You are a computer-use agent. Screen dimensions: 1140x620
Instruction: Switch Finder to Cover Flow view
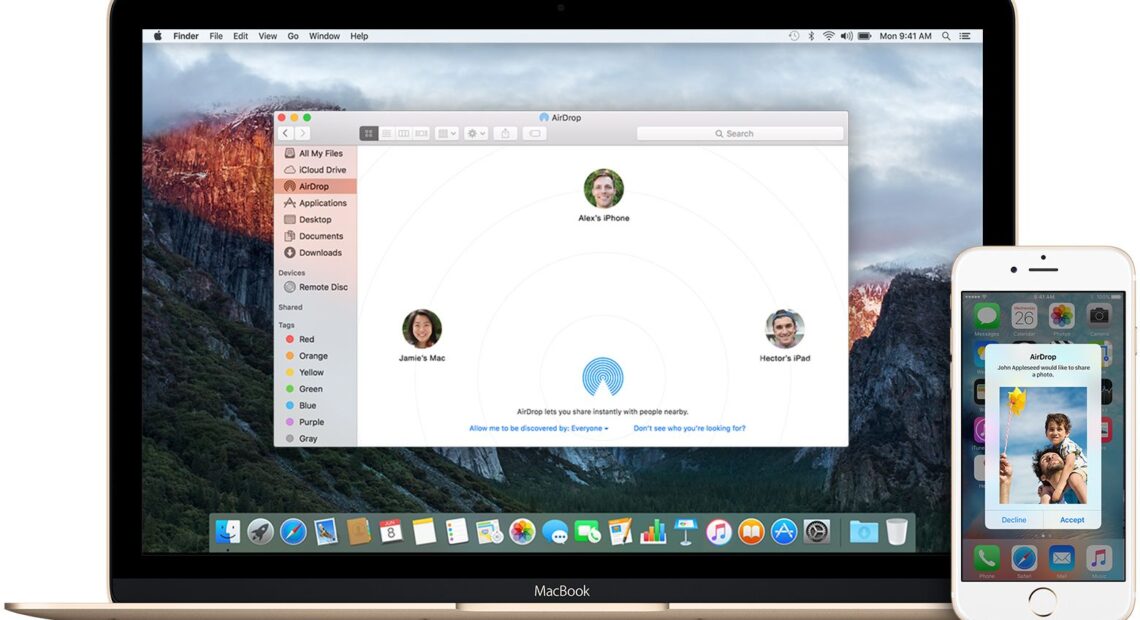click(x=421, y=134)
